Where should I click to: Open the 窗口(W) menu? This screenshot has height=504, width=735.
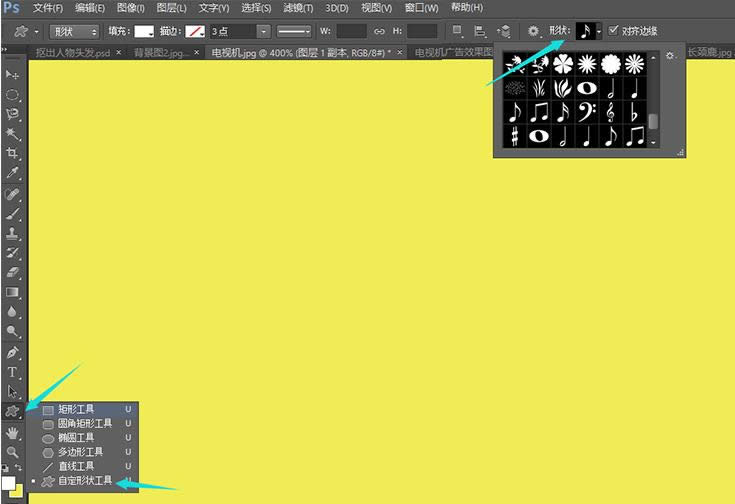coord(421,8)
